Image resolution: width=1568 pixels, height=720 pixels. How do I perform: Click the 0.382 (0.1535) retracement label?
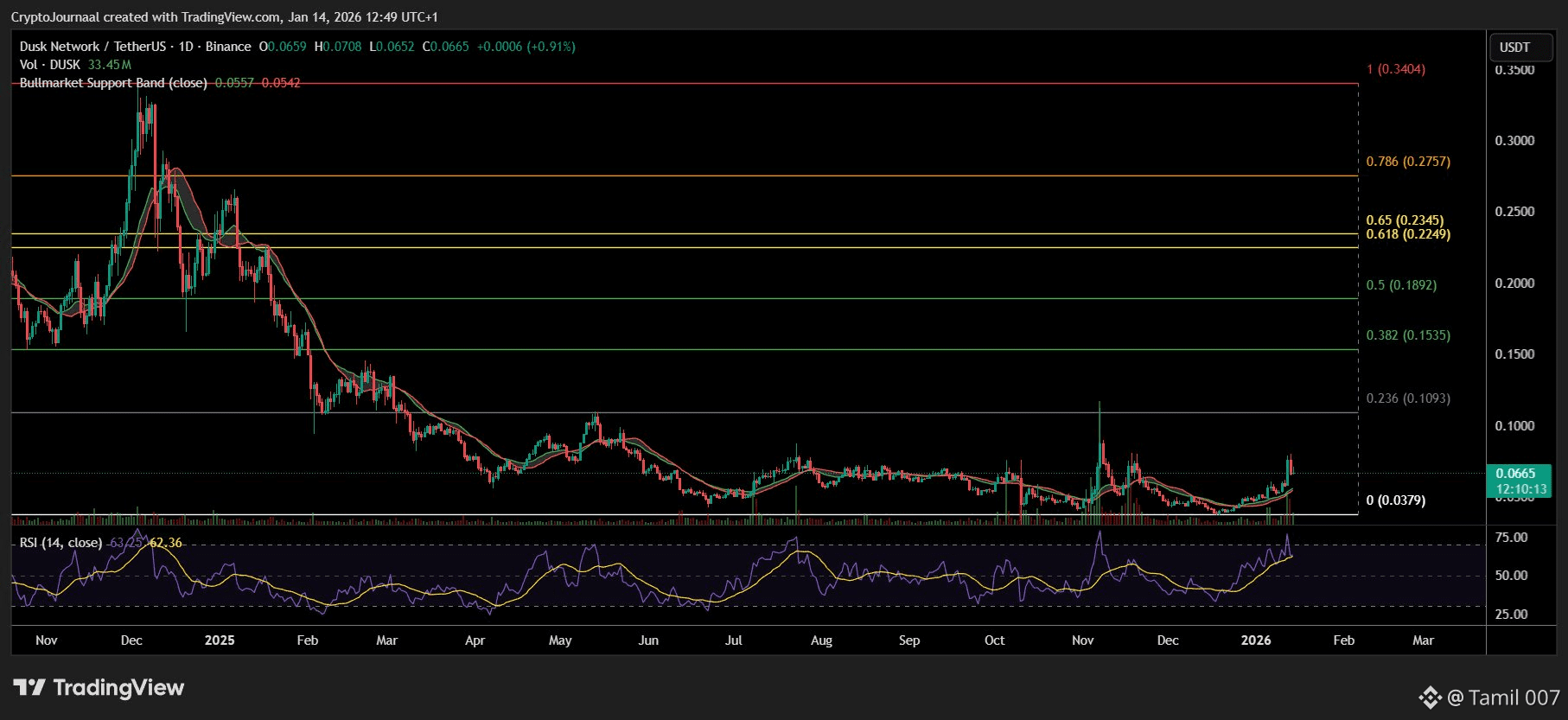pos(1408,335)
